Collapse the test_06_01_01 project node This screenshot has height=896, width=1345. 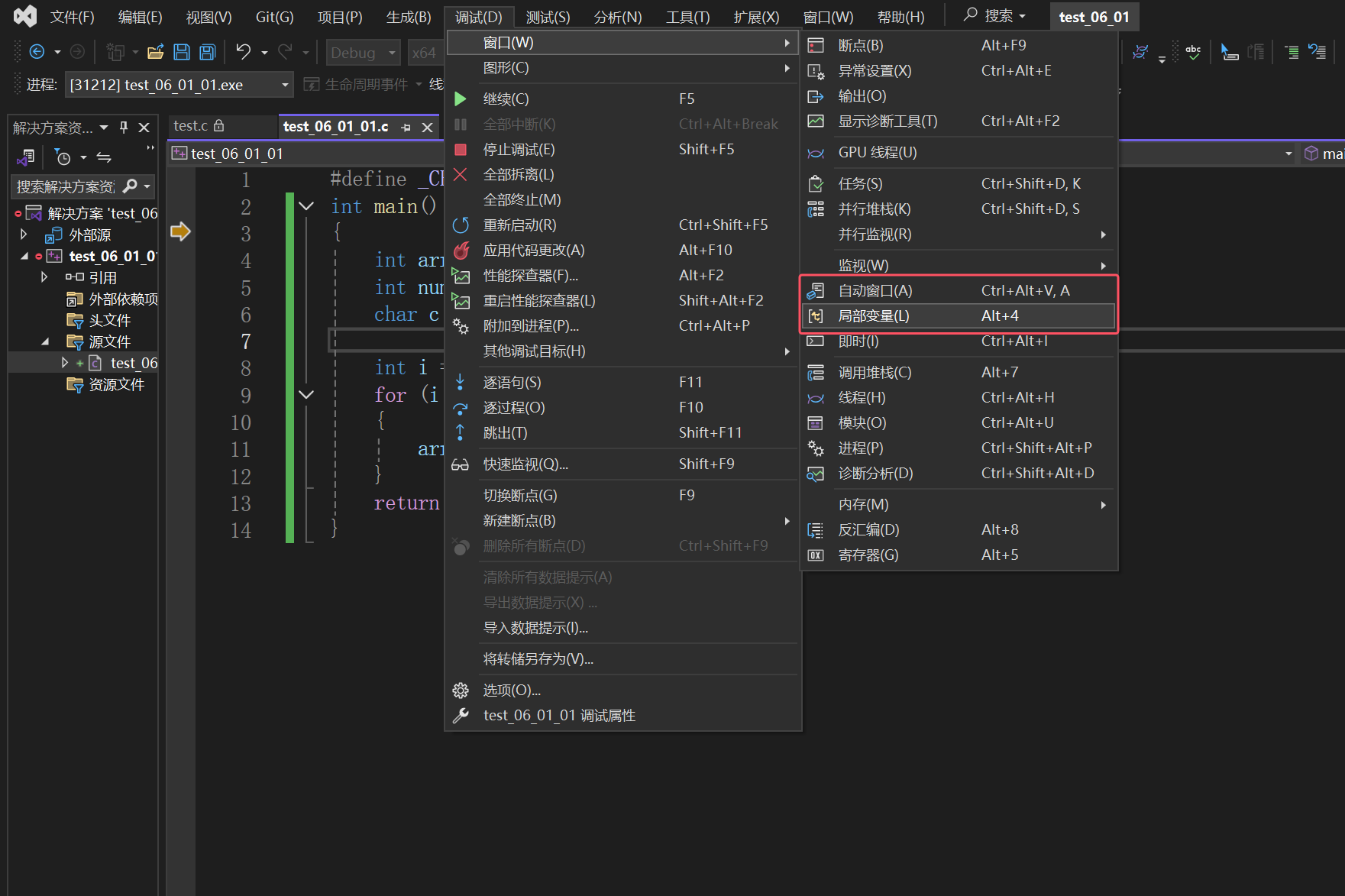[x=24, y=256]
